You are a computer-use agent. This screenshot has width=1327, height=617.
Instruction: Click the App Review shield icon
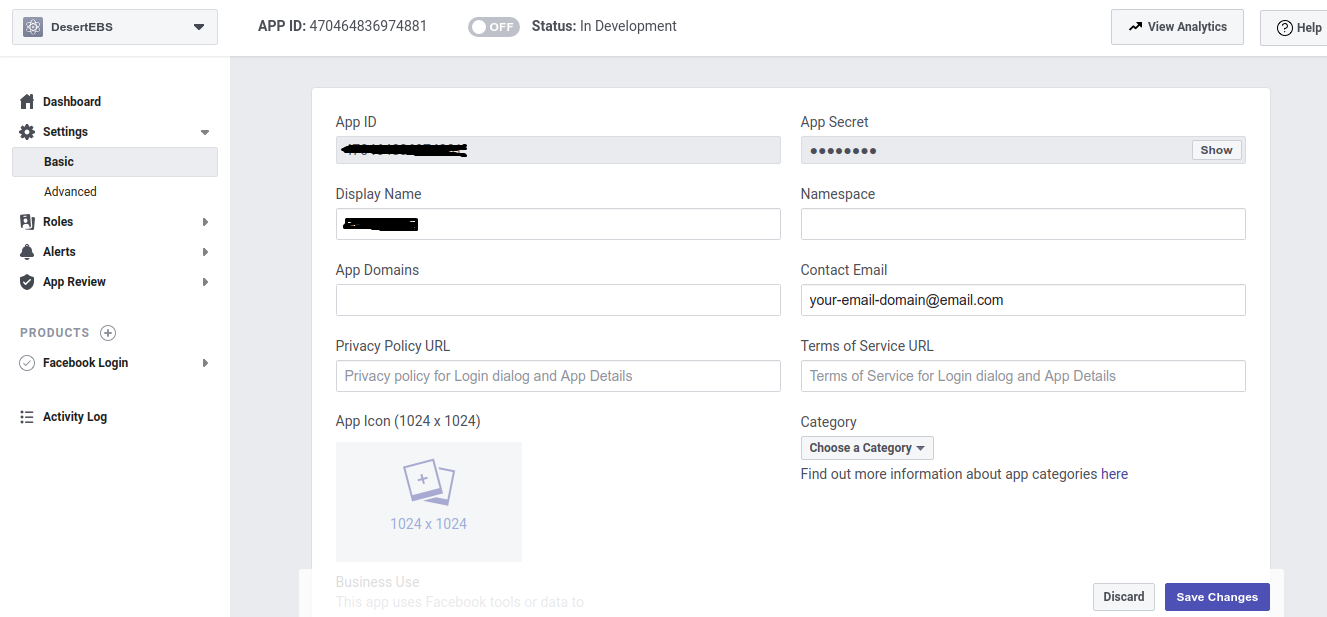coord(27,282)
